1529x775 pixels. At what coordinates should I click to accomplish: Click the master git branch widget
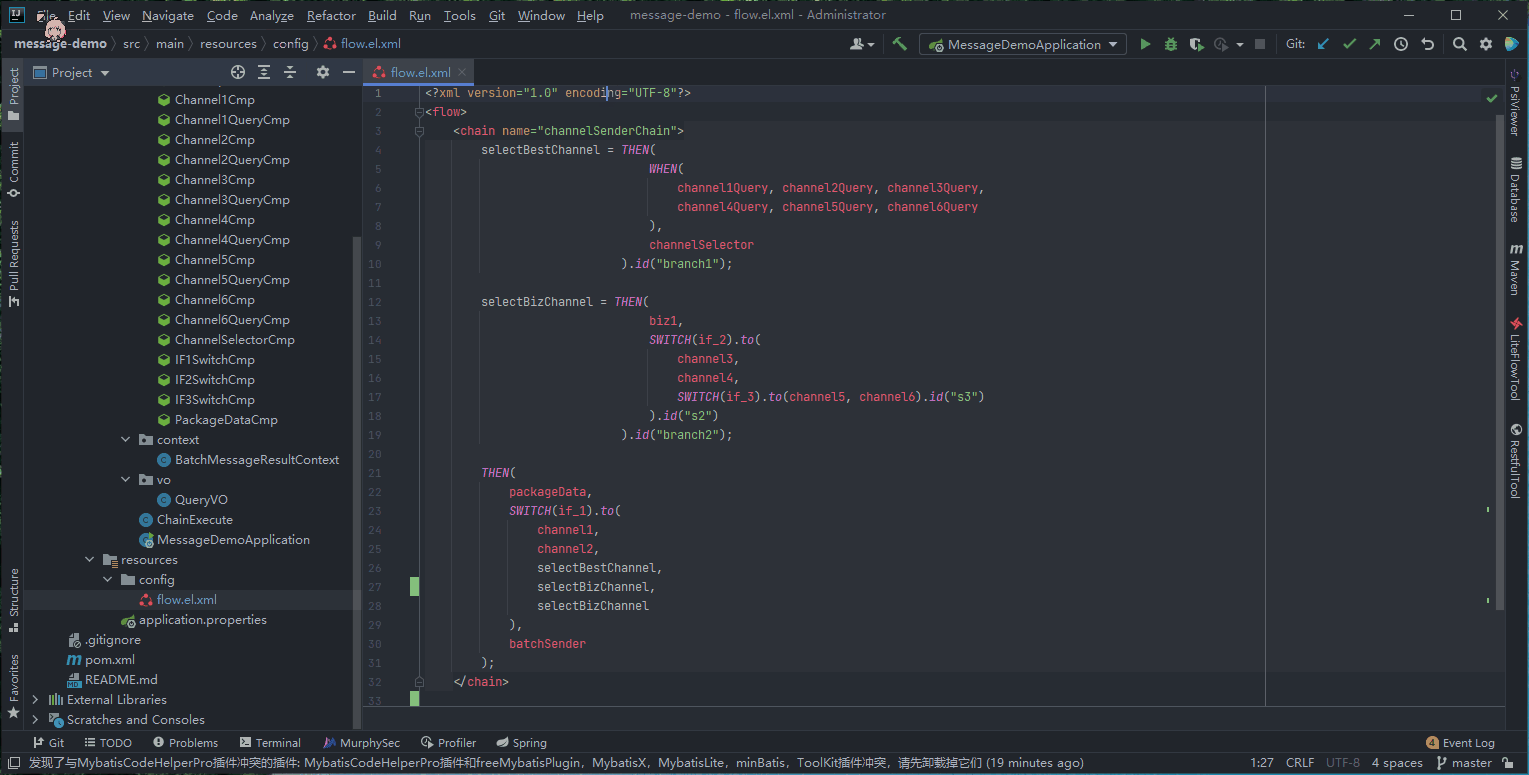pyautogui.click(x=1464, y=763)
